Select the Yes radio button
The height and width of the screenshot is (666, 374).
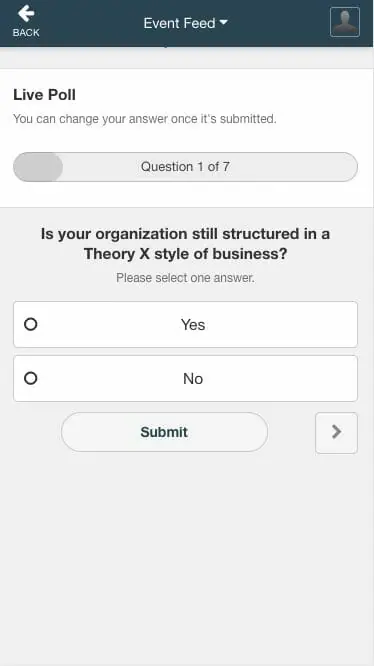click(31, 325)
